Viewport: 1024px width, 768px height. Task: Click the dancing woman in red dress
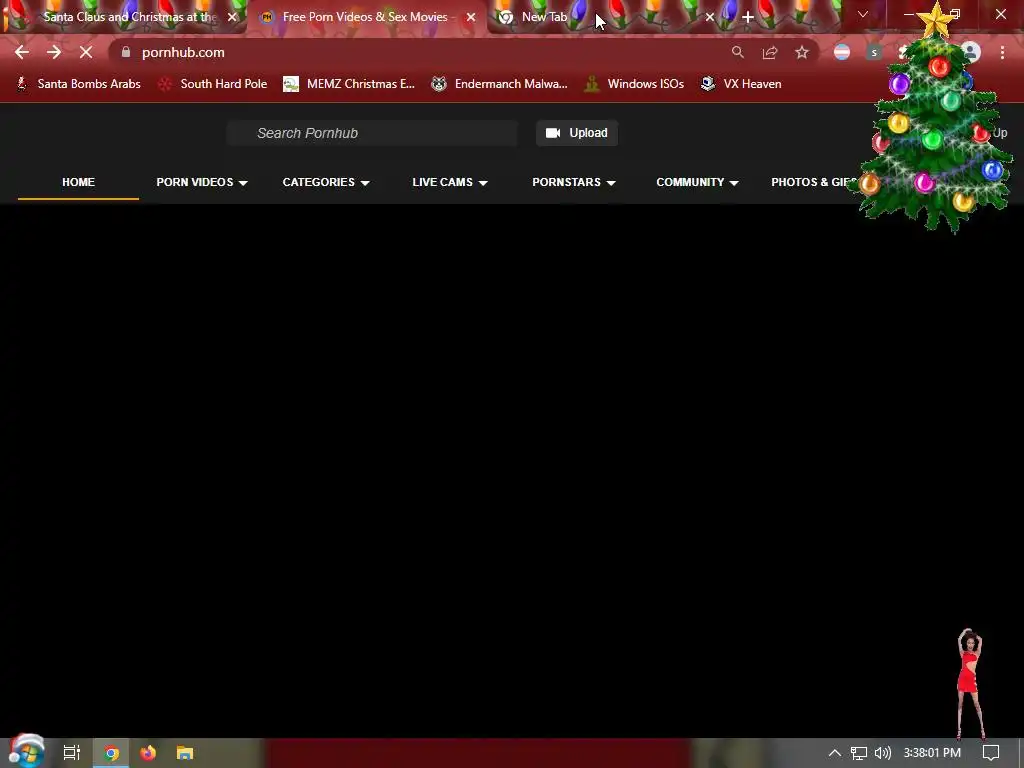click(970, 684)
